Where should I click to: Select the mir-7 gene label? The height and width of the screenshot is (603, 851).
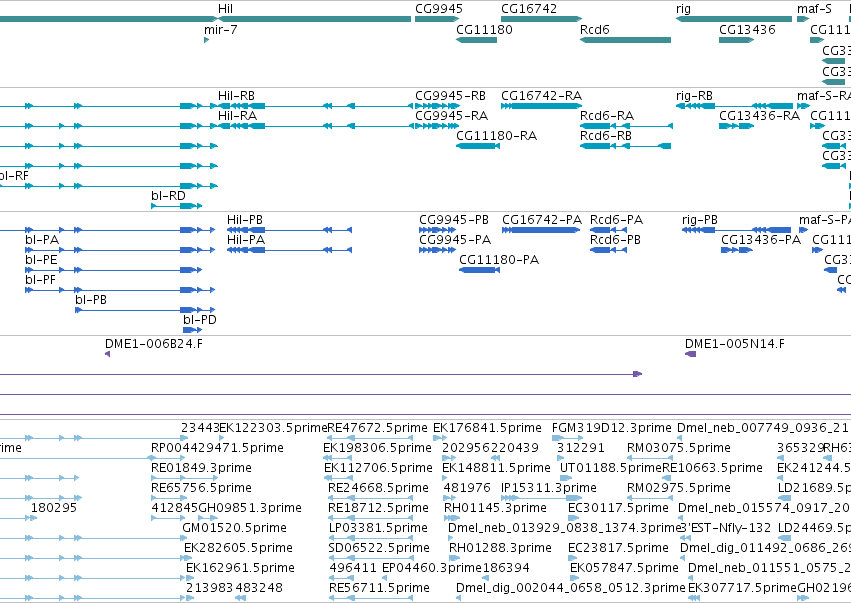220,30
